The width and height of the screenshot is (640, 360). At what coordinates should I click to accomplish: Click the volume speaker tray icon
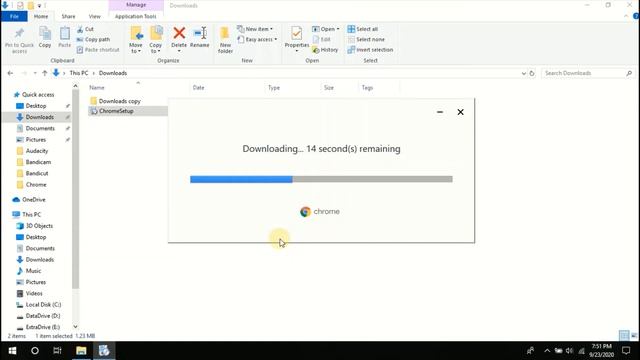point(570,351)
